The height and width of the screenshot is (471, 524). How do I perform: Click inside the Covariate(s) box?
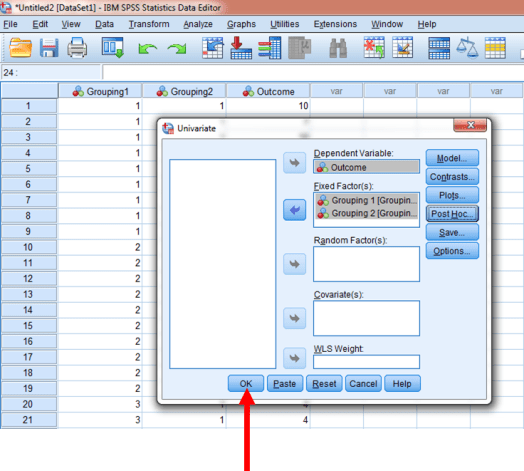pyautogui.click(x=366, y=318)
